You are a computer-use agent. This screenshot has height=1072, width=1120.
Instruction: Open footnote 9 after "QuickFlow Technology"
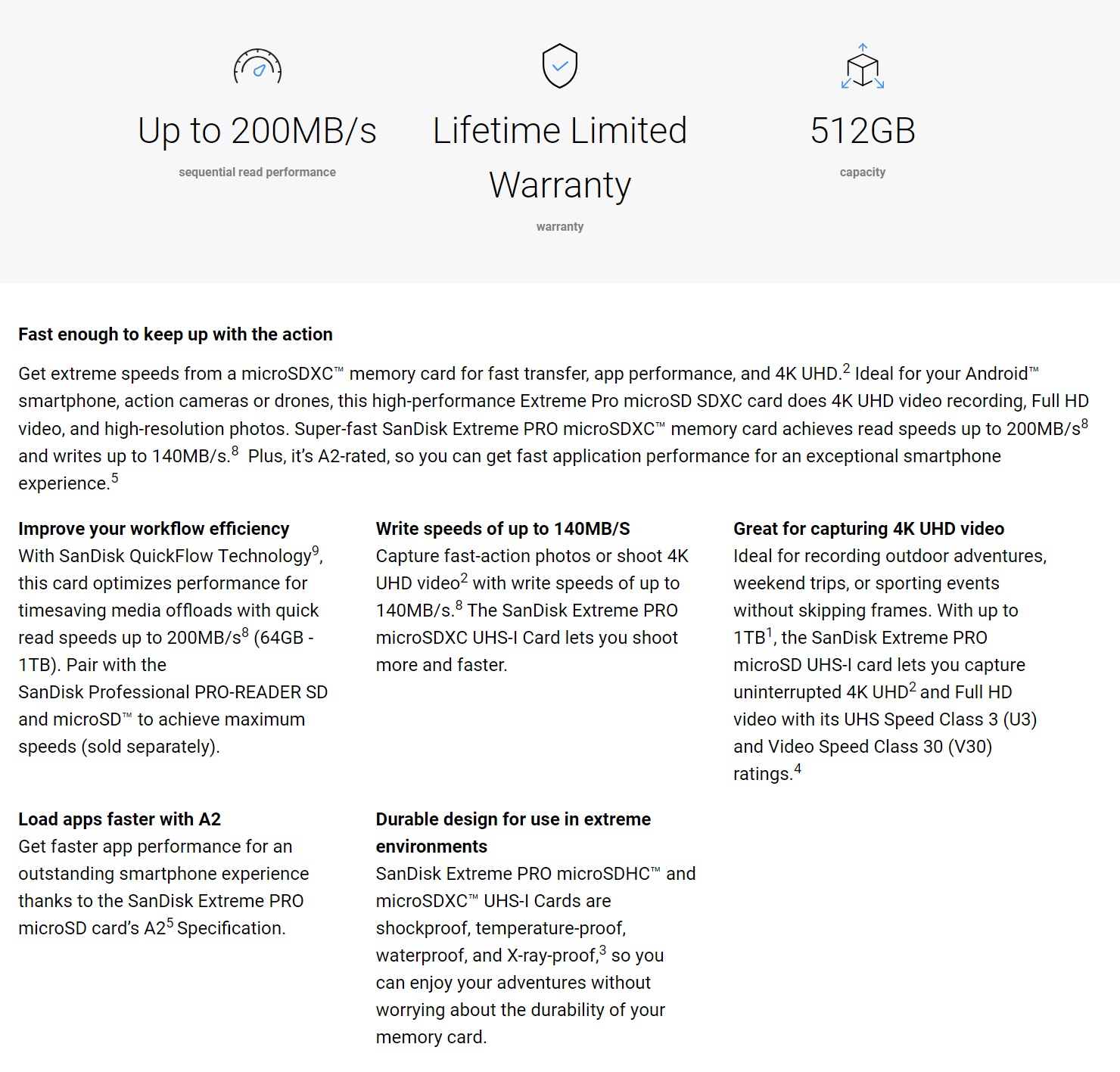point(316,551)
